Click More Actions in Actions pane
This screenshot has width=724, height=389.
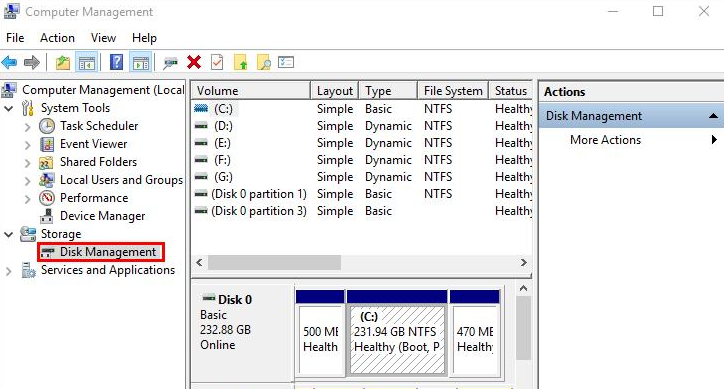pos(605,140)
